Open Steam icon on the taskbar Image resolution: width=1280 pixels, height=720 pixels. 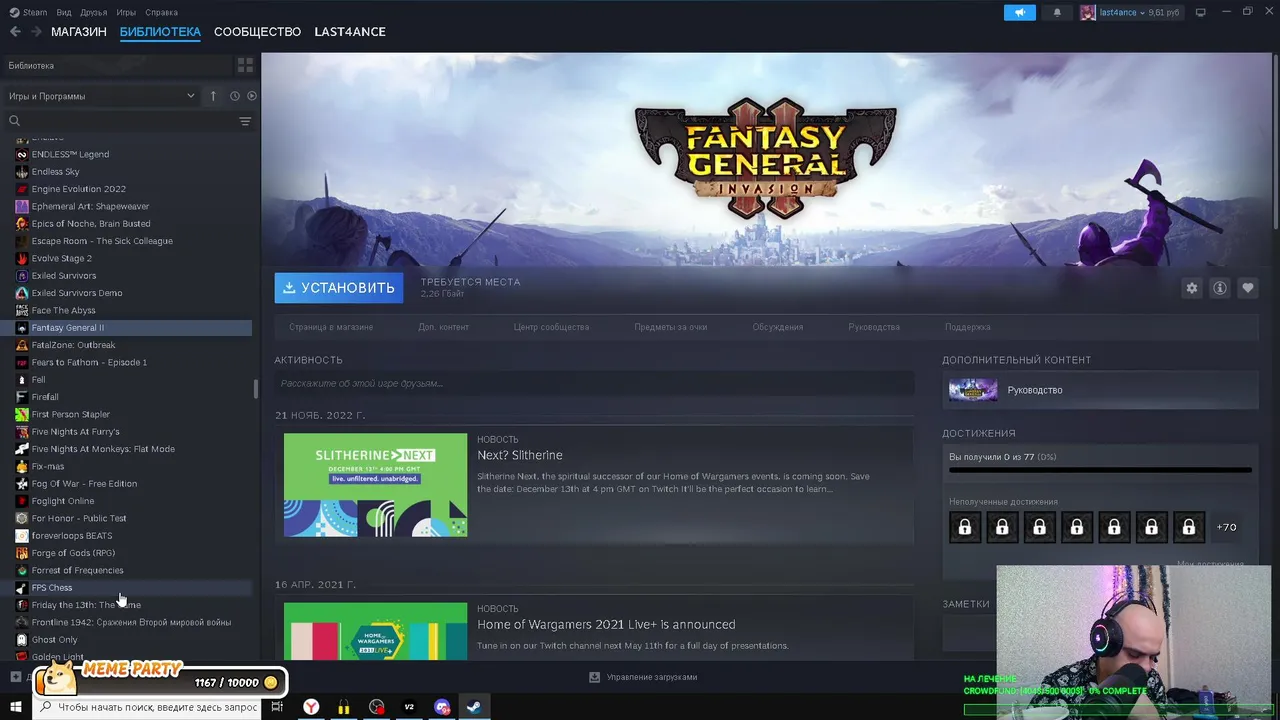474,707
